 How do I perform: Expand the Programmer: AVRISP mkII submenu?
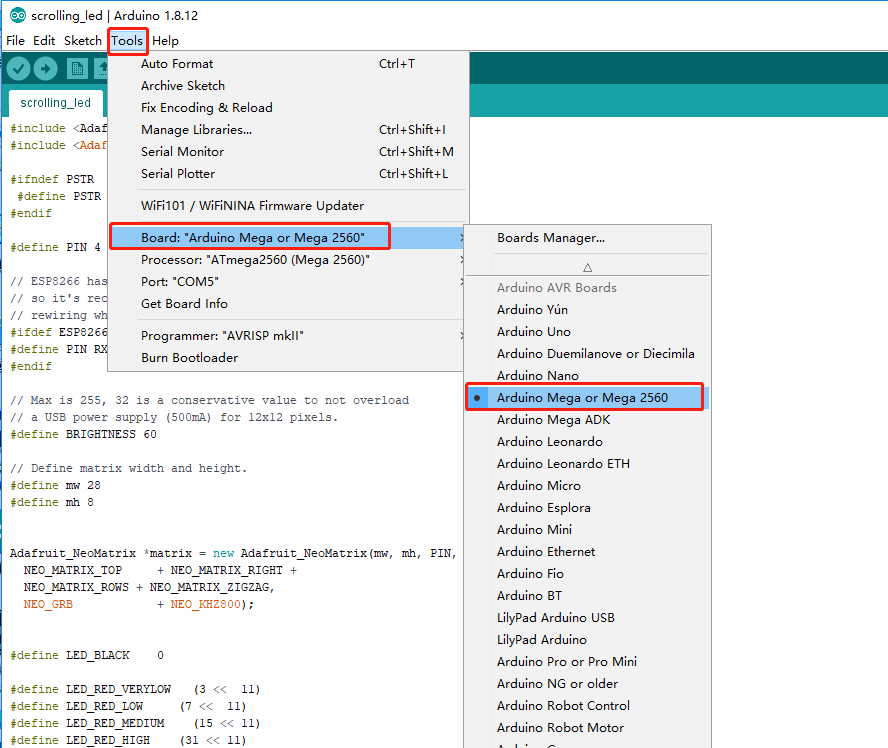pyautogui.click(x=288, y=336)
